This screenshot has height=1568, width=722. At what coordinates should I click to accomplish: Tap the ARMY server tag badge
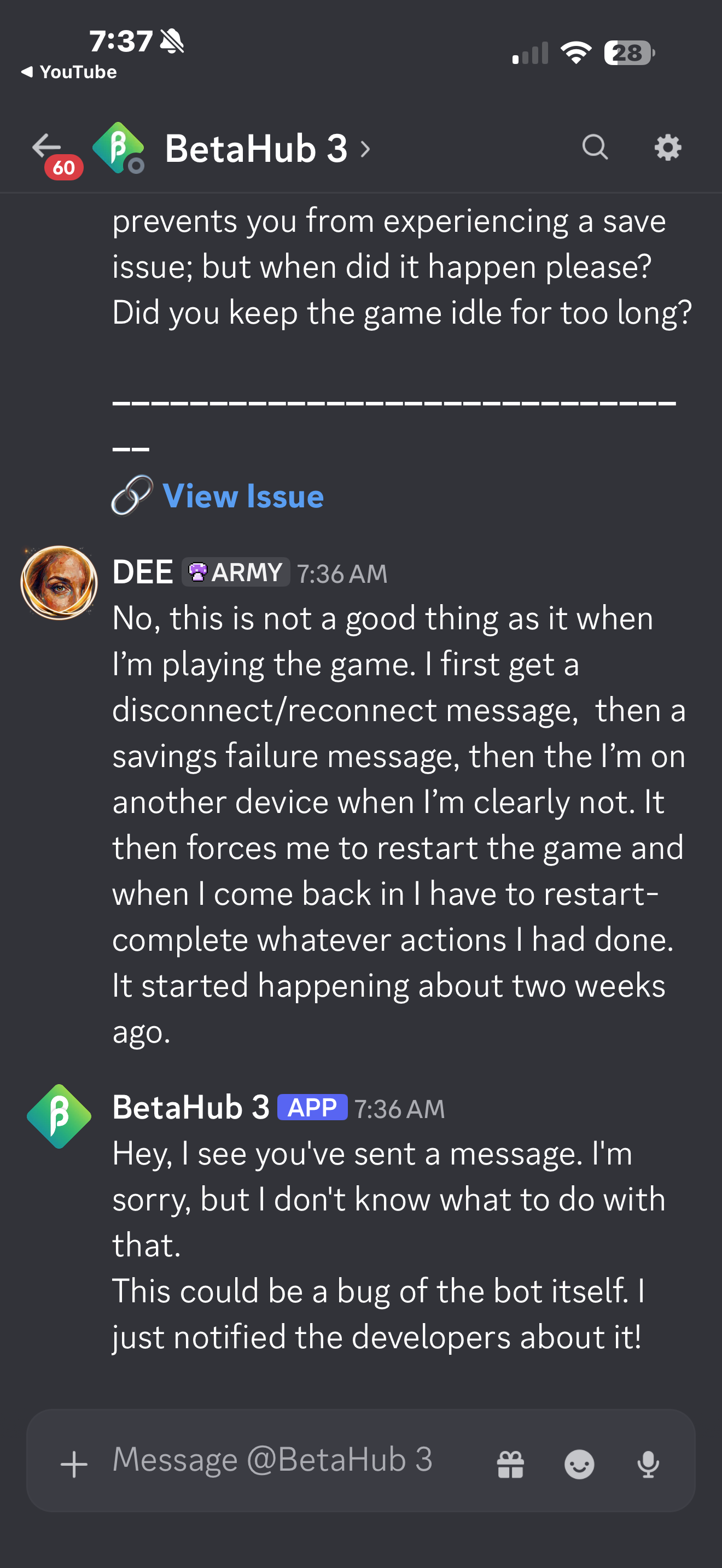click(236, 572)
